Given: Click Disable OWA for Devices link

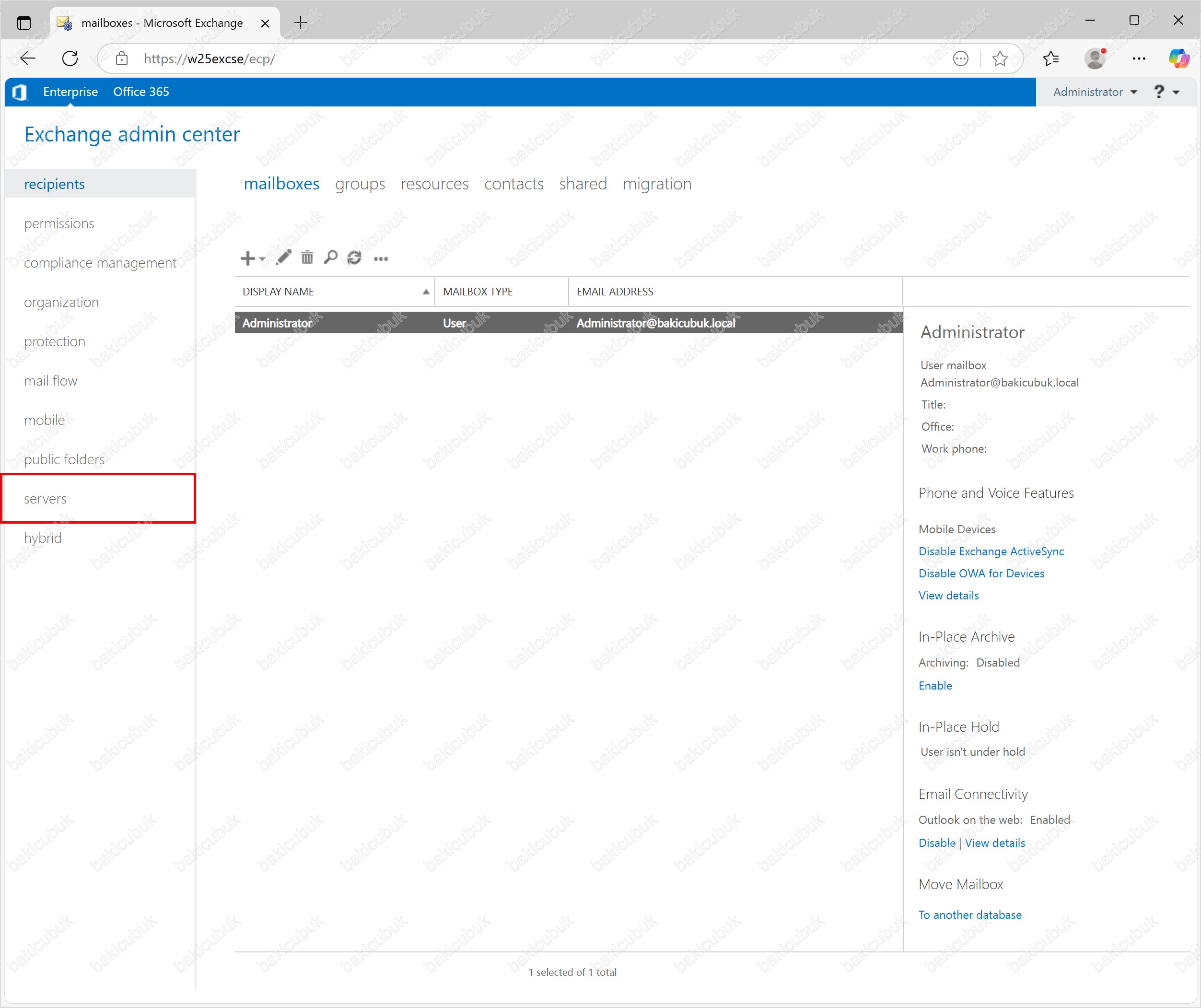Looking at the screenshot, I should click(x=981, y=573).
